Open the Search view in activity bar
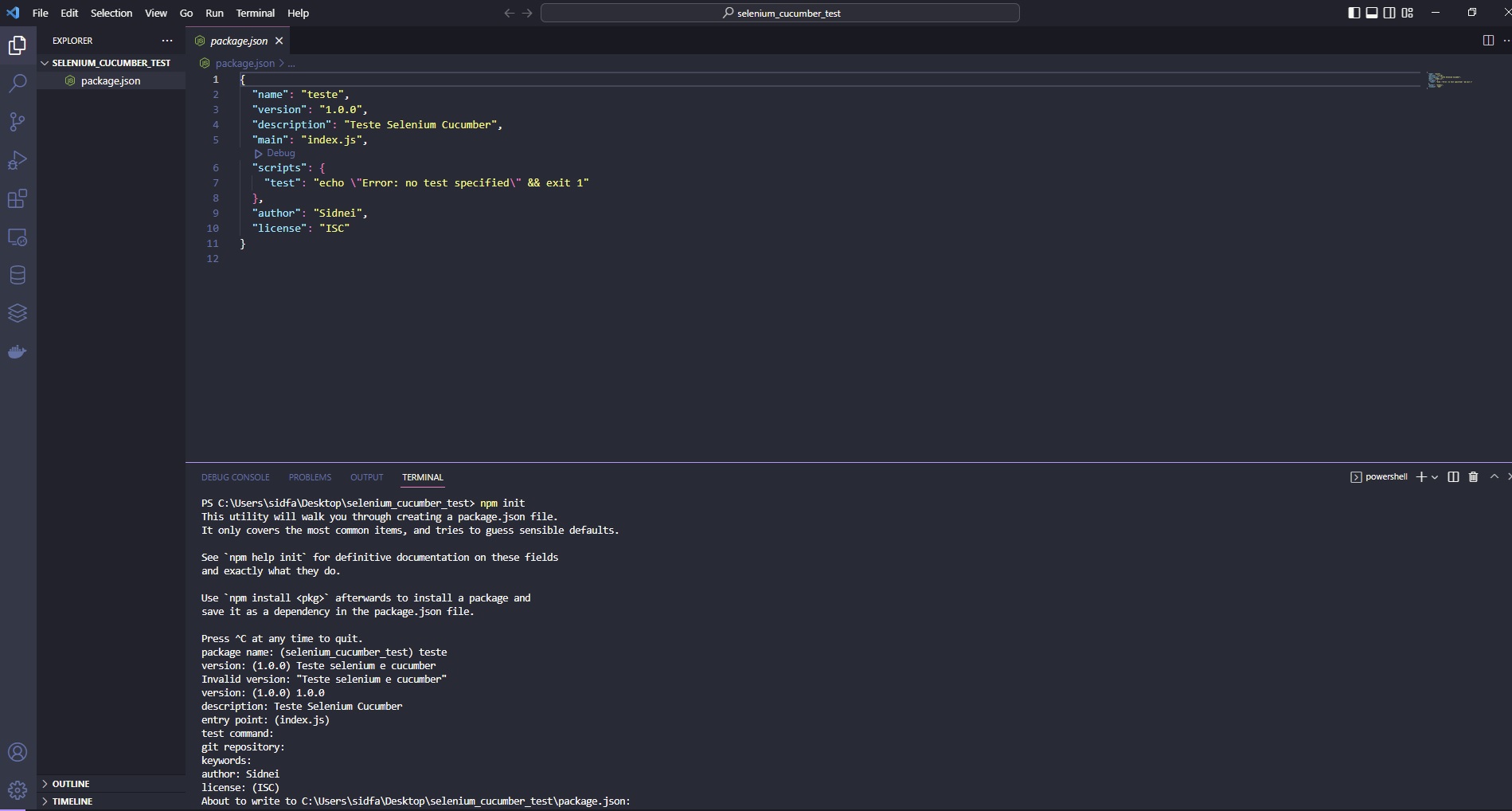Screen dimensions: 1512x811 (18, 84)
